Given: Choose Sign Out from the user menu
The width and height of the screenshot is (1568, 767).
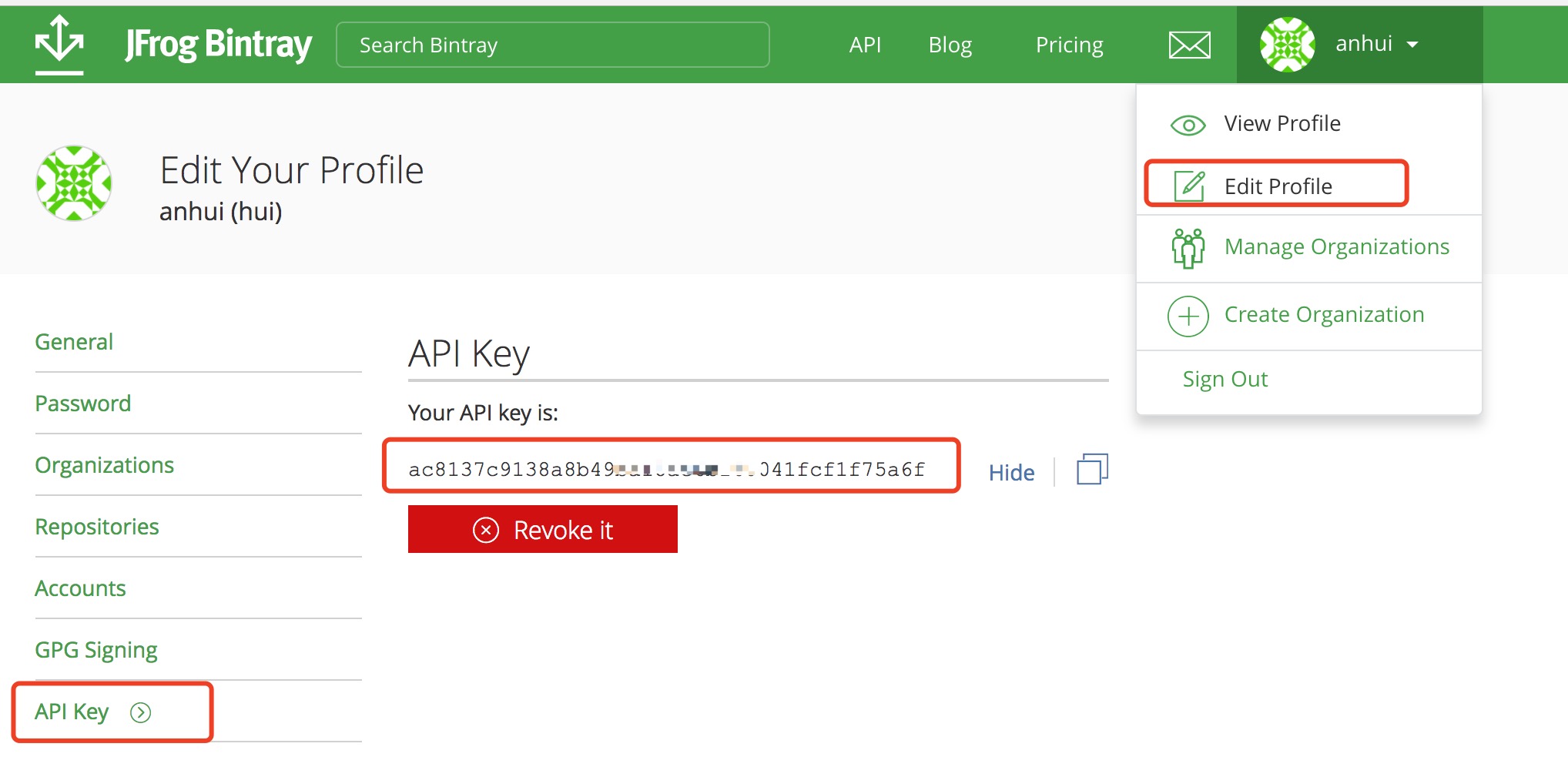Looking at the screenshot, I should (1225, 379).
